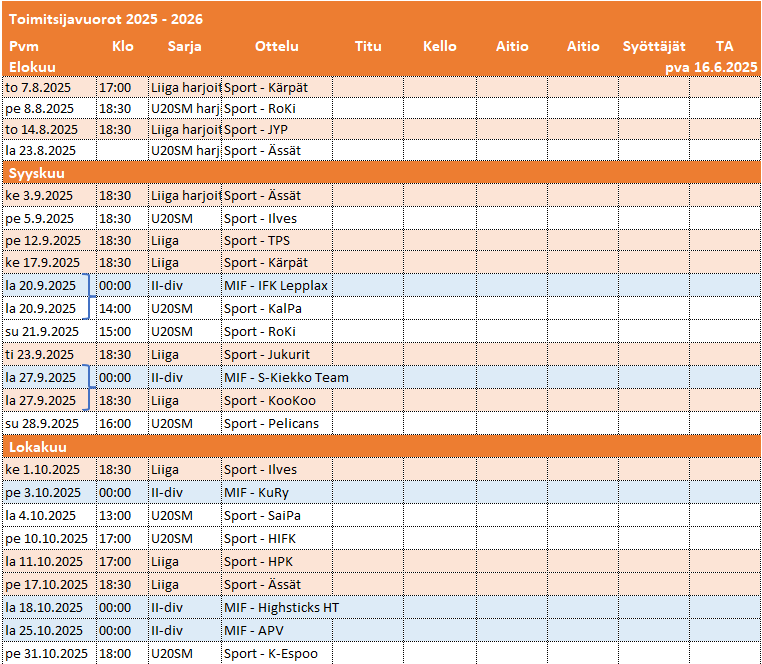Select date cell 'ke 17.9.2025'

(50, 262)
